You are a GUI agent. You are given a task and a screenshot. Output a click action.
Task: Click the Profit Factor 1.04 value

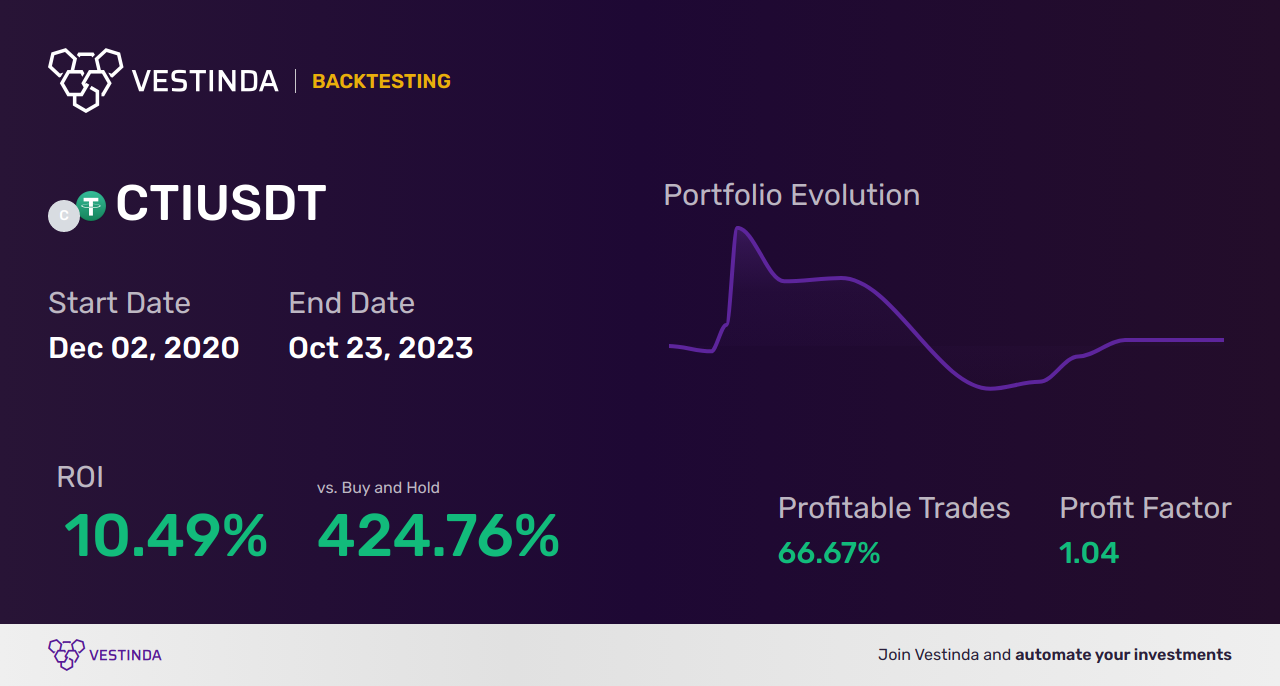coord(1089,553)
